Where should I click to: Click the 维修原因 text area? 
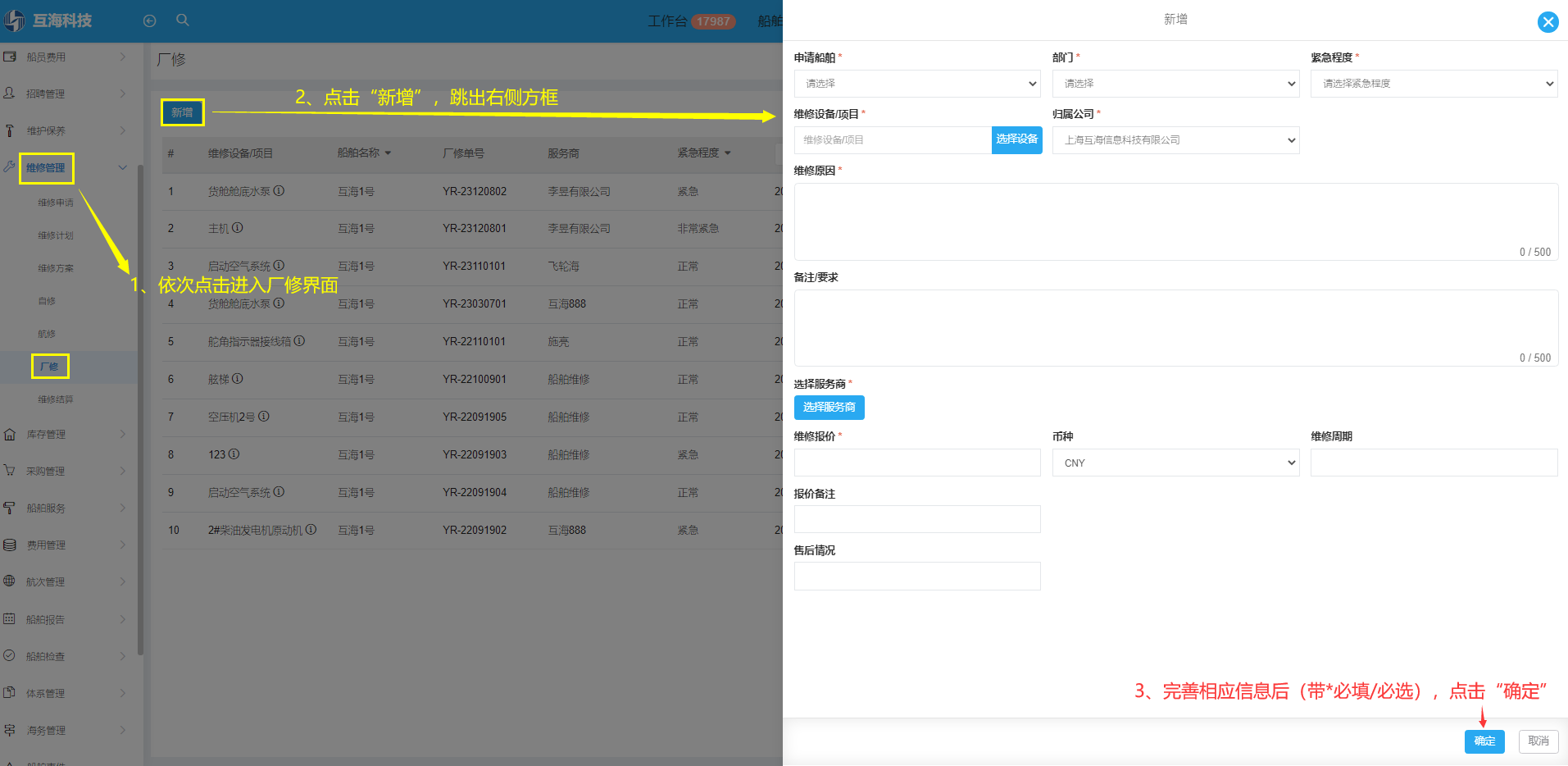click(1175, 221)
